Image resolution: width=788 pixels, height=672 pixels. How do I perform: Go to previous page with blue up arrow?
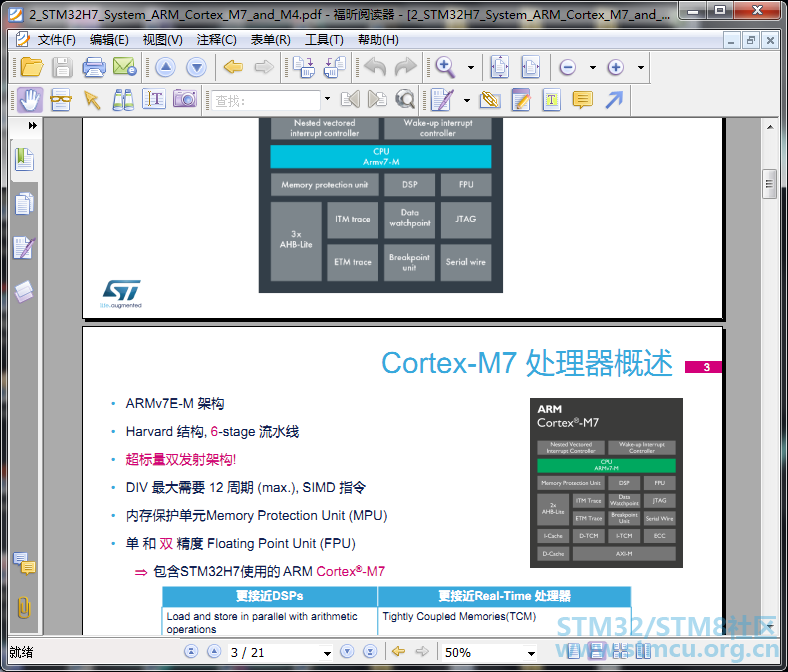coord(165,67)
